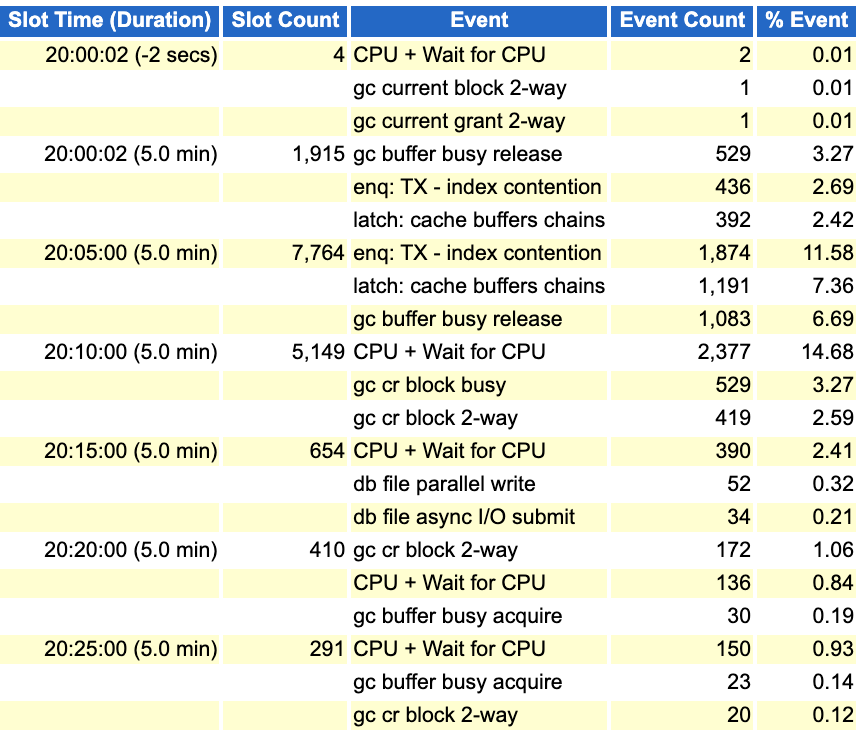
Task: Click percent event value 2.59
Action: click(x=833, y=418)
